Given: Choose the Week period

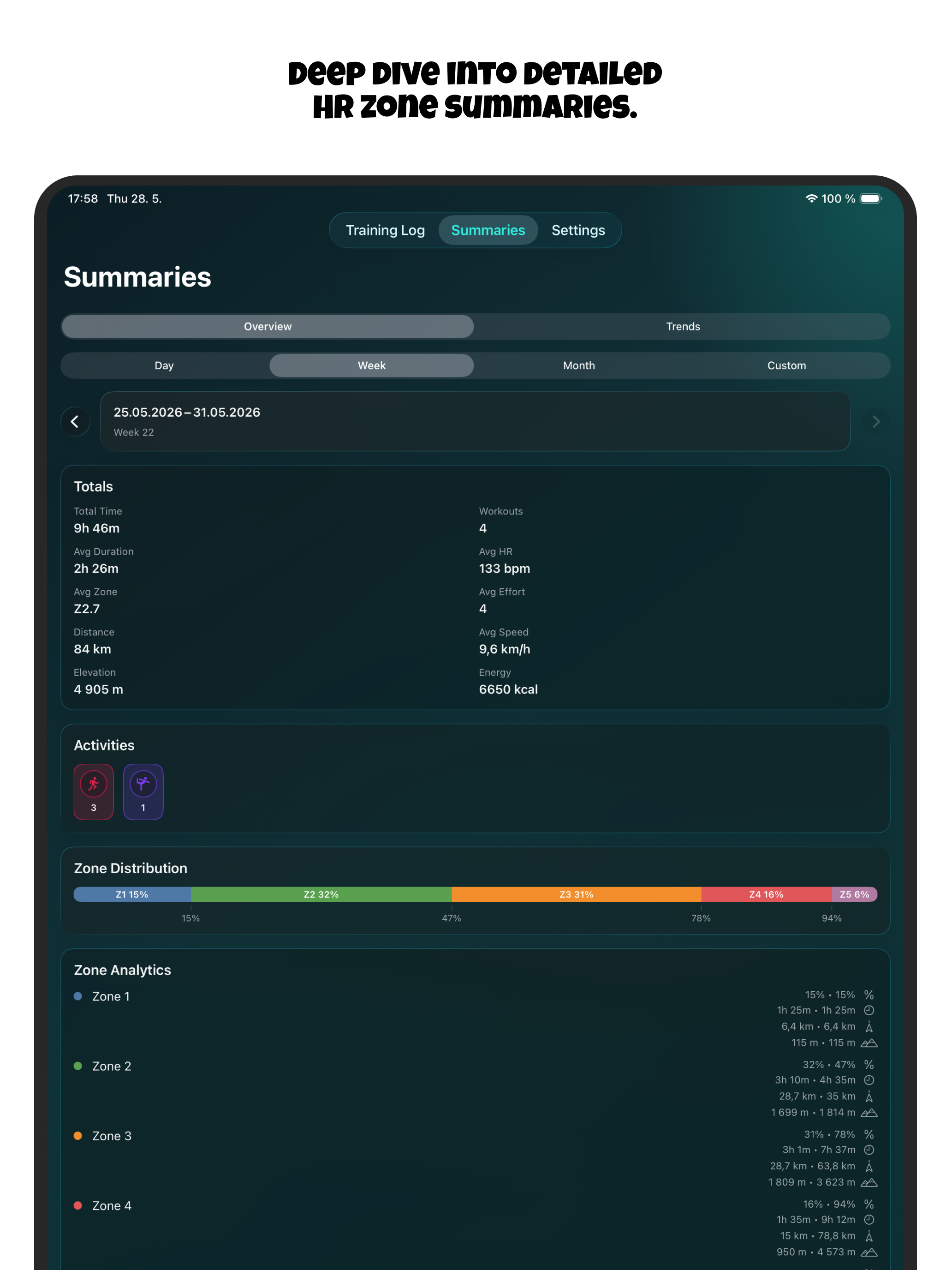Looking at the screenshot, I should click(x=372, y=366).
